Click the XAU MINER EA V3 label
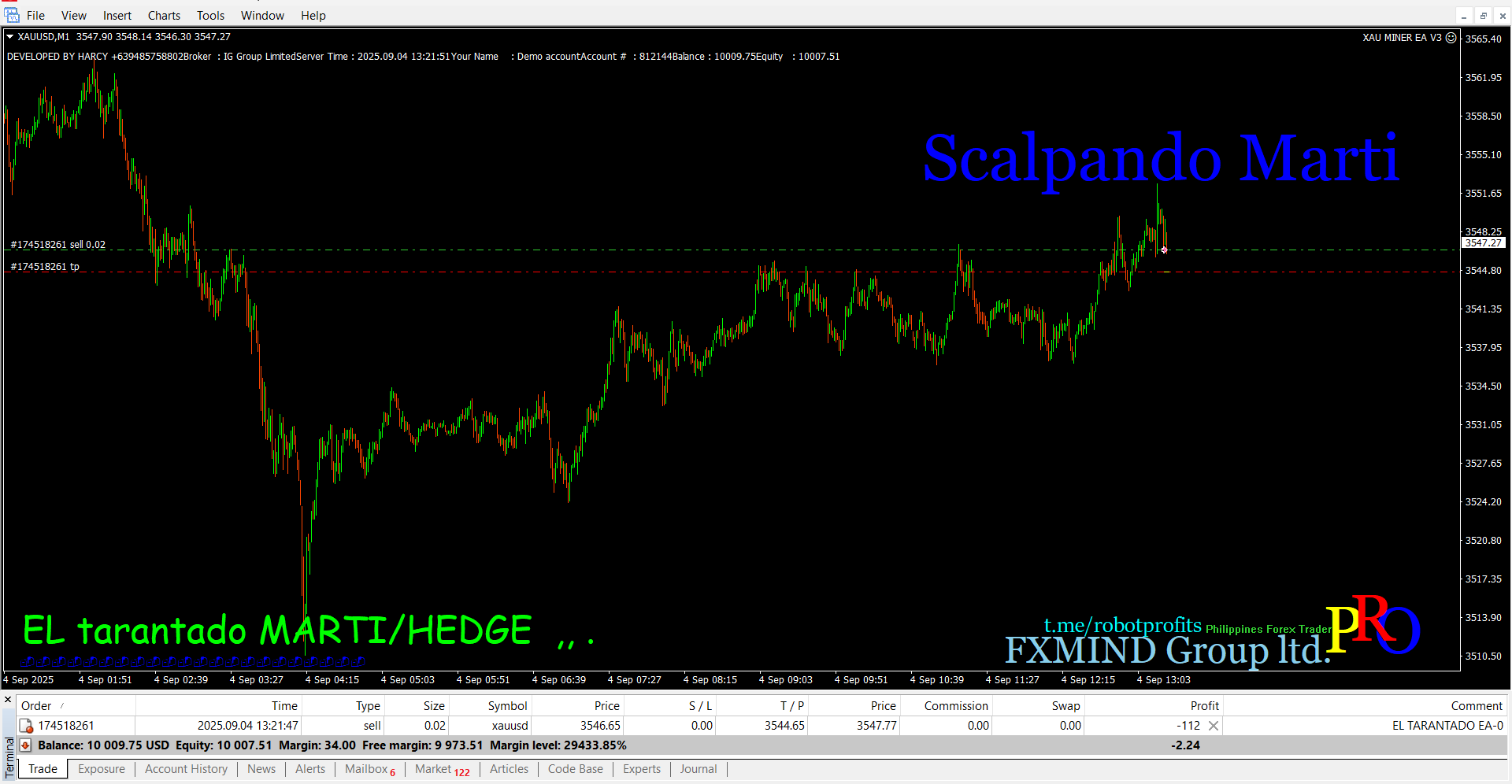1512x784 pixels. click(x=1402, y=37)
